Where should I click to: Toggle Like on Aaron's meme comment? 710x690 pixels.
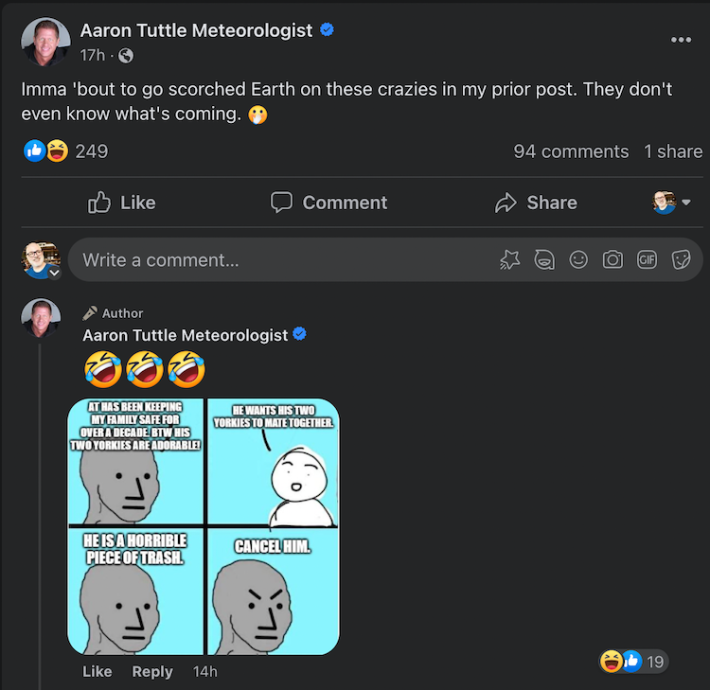[97, 671]
